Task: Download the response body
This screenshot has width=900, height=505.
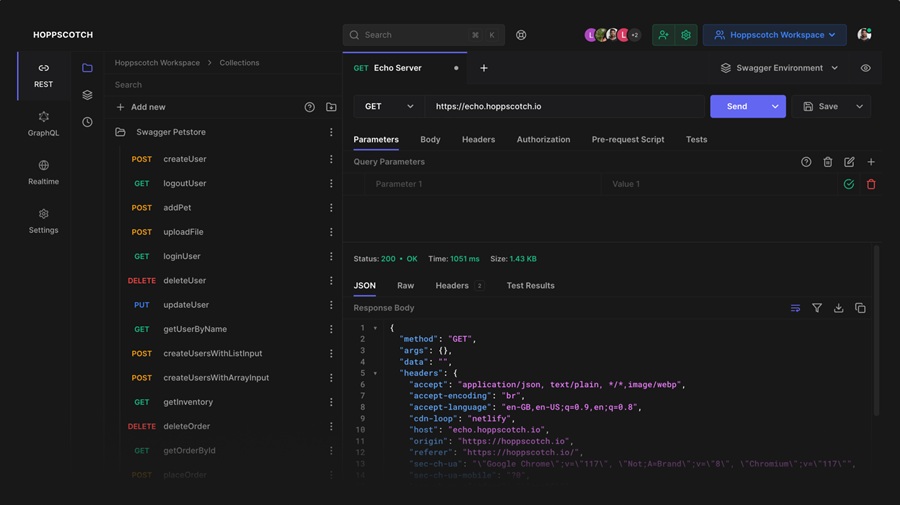Action: point(839,308)
